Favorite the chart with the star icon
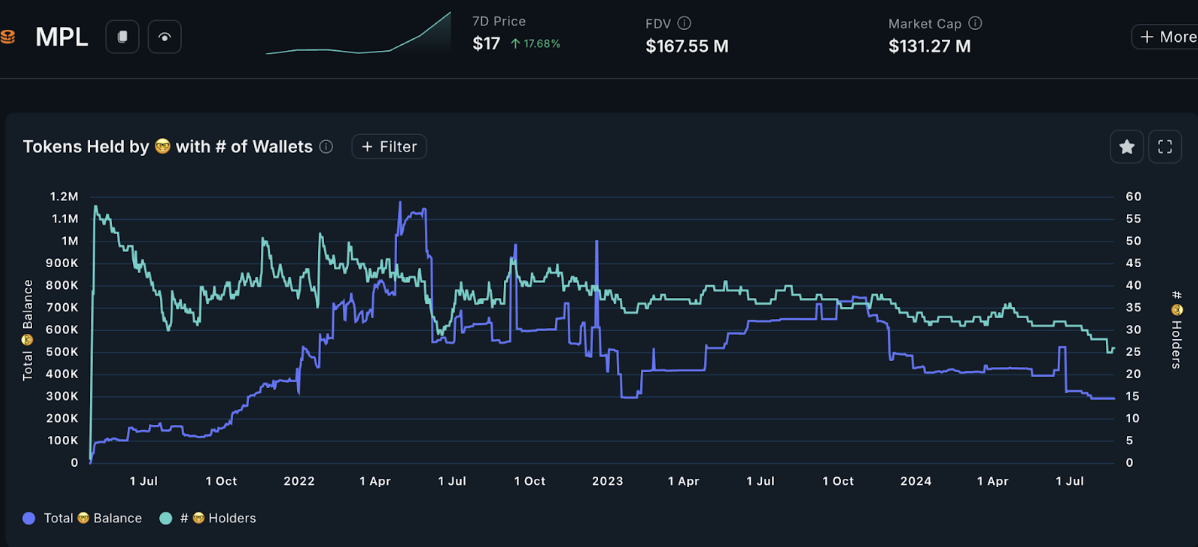Image resolution: width=1198 pixels, height=547 pixels. pos(1127,147)
